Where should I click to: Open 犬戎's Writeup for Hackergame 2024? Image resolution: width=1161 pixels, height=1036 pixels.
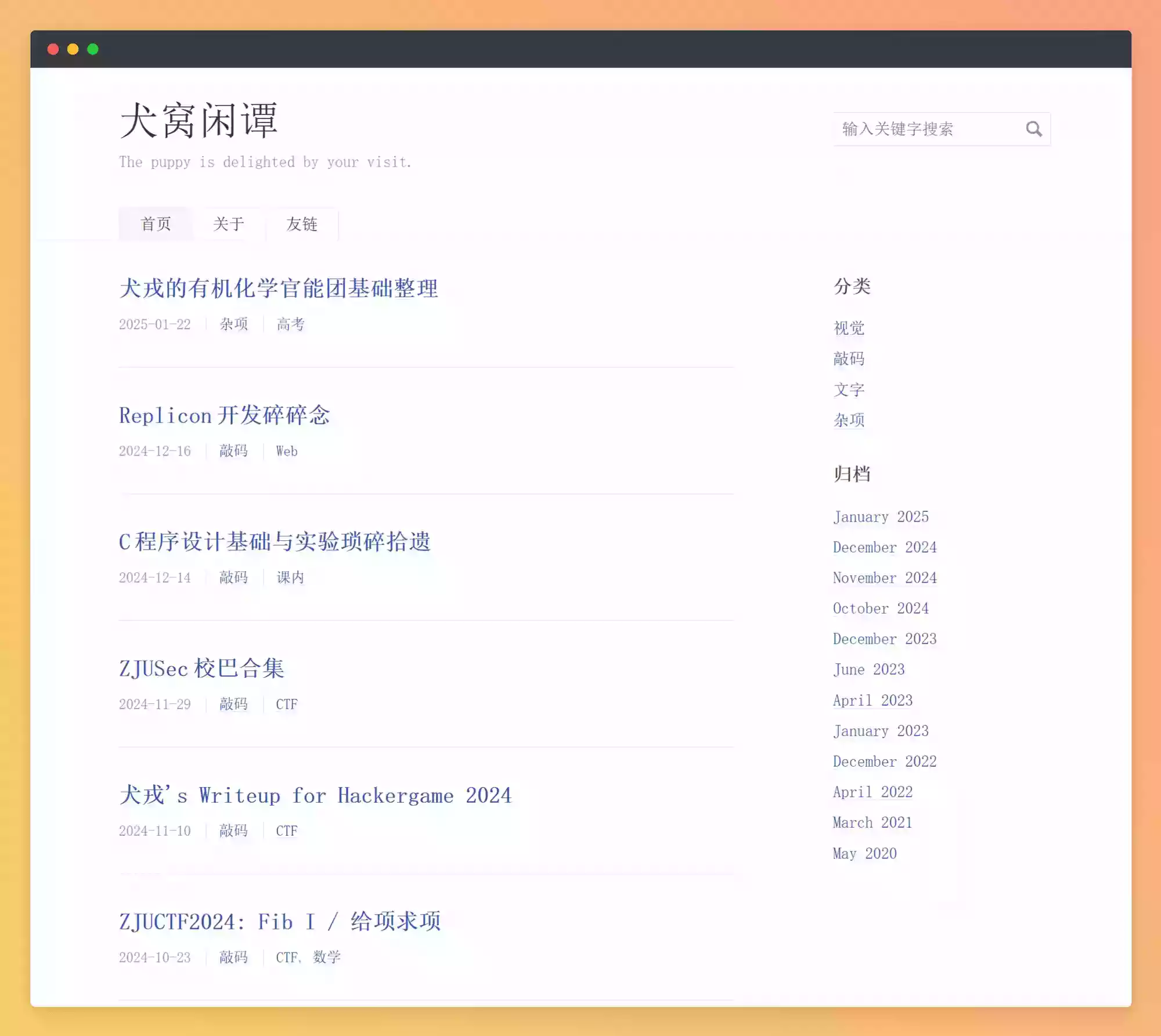[315, 795]
